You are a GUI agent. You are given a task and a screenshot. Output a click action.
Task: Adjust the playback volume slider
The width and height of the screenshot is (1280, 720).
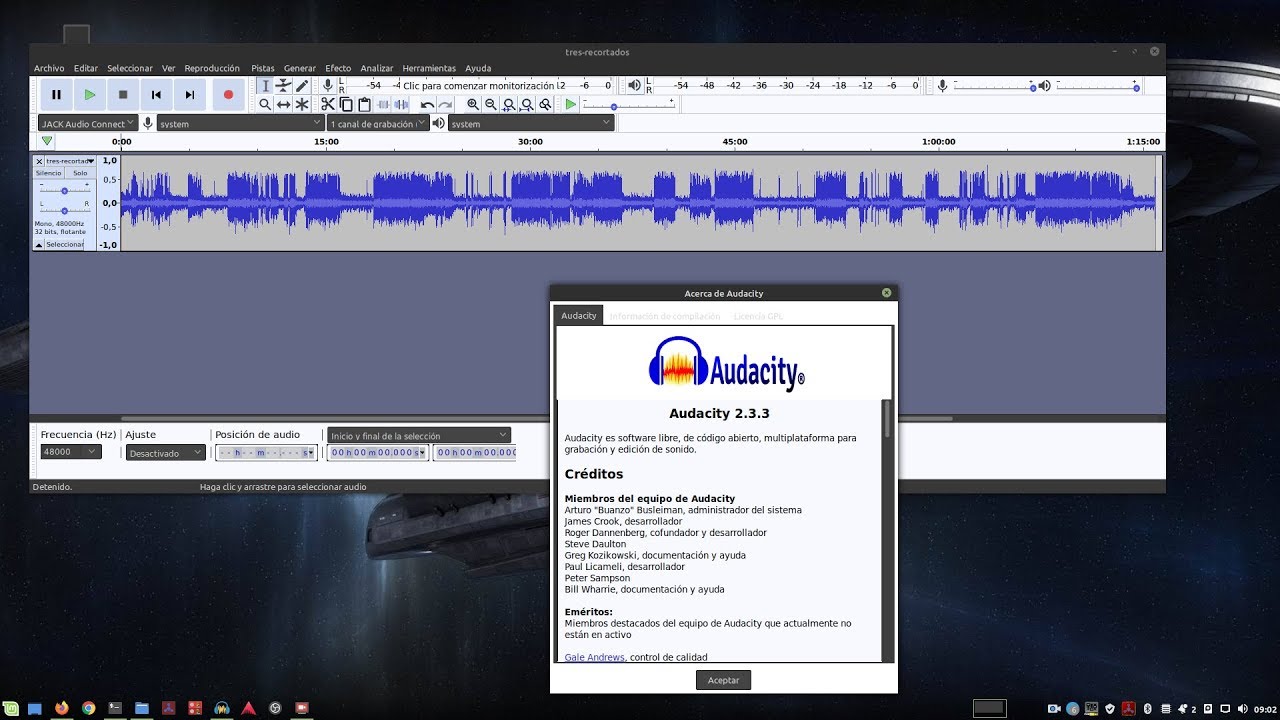pyautogui.click(x=1097, y=87)
